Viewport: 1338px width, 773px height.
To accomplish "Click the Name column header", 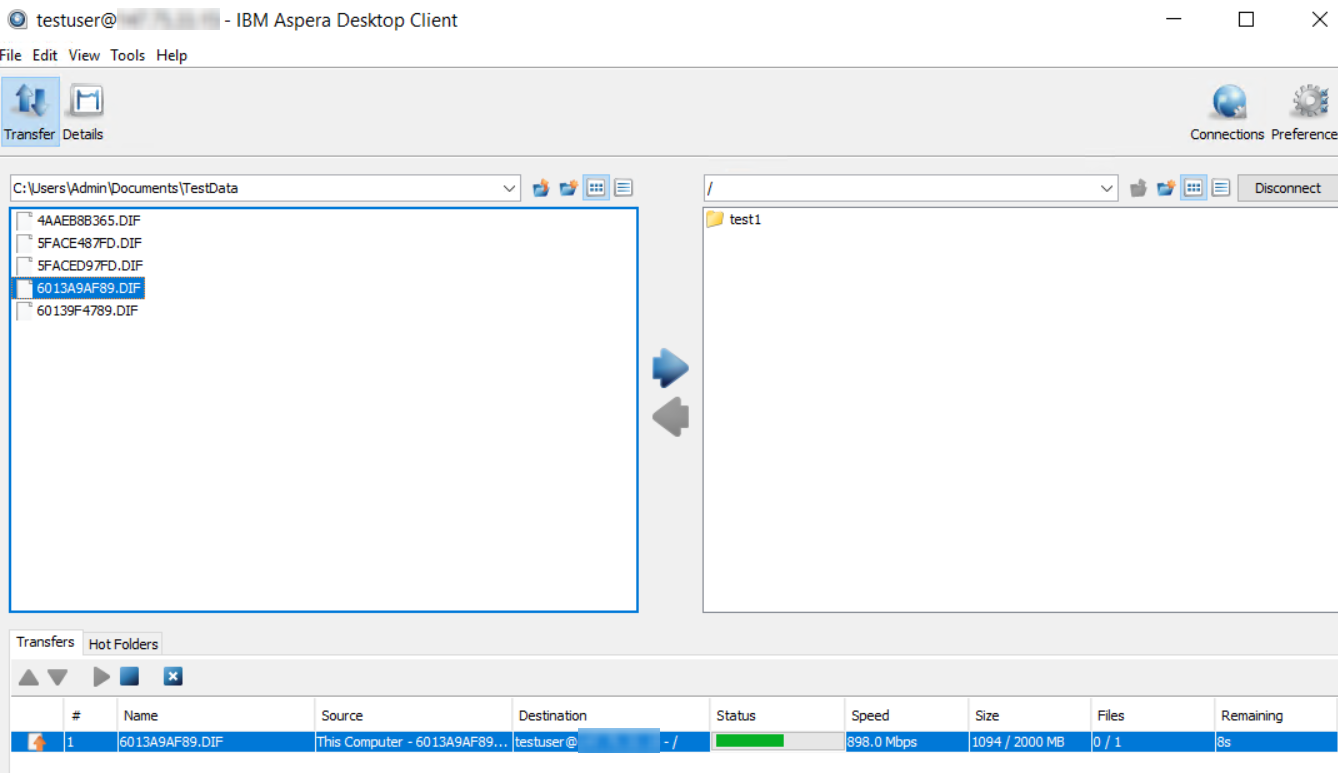I will (216, 715).
